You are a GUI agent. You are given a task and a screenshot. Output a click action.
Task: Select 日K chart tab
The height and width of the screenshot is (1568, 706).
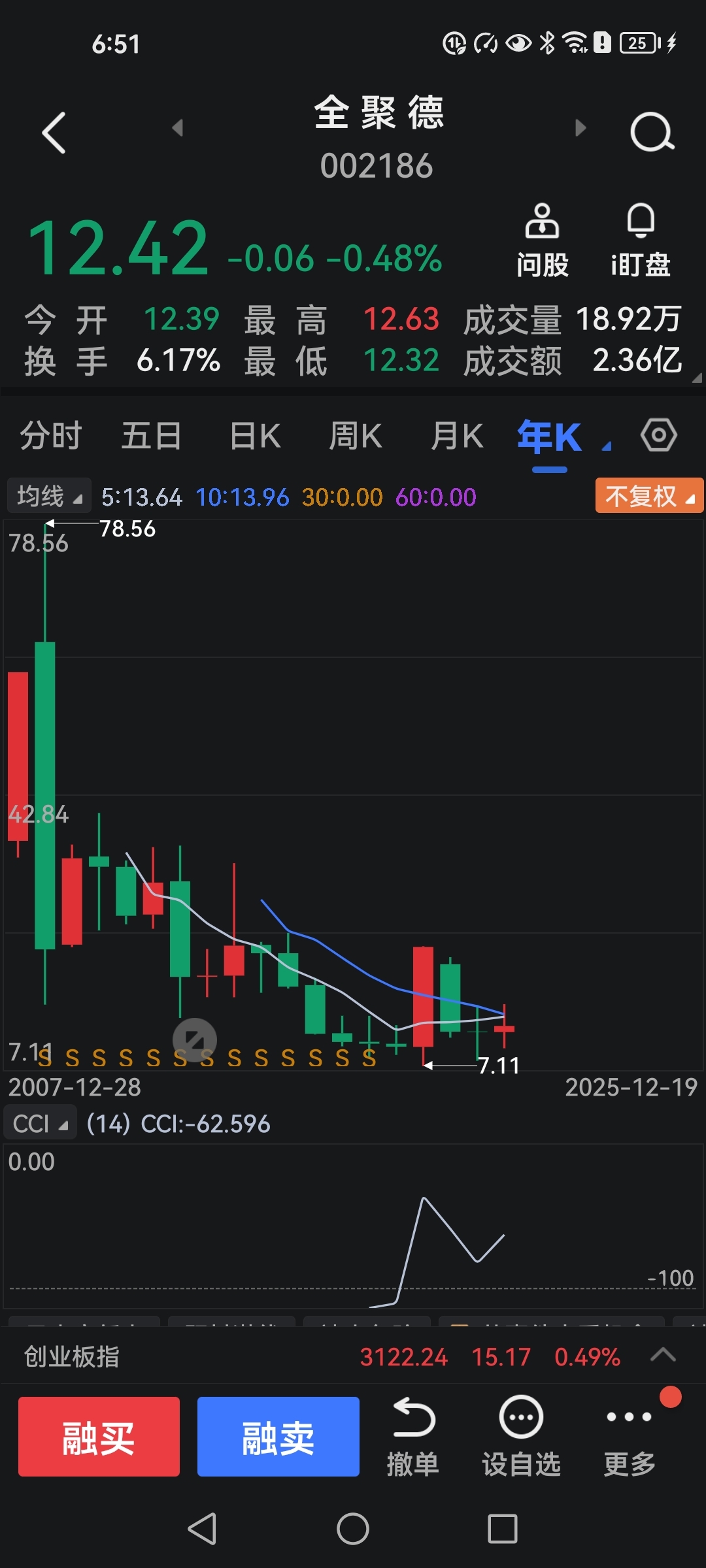pos(255,436)
